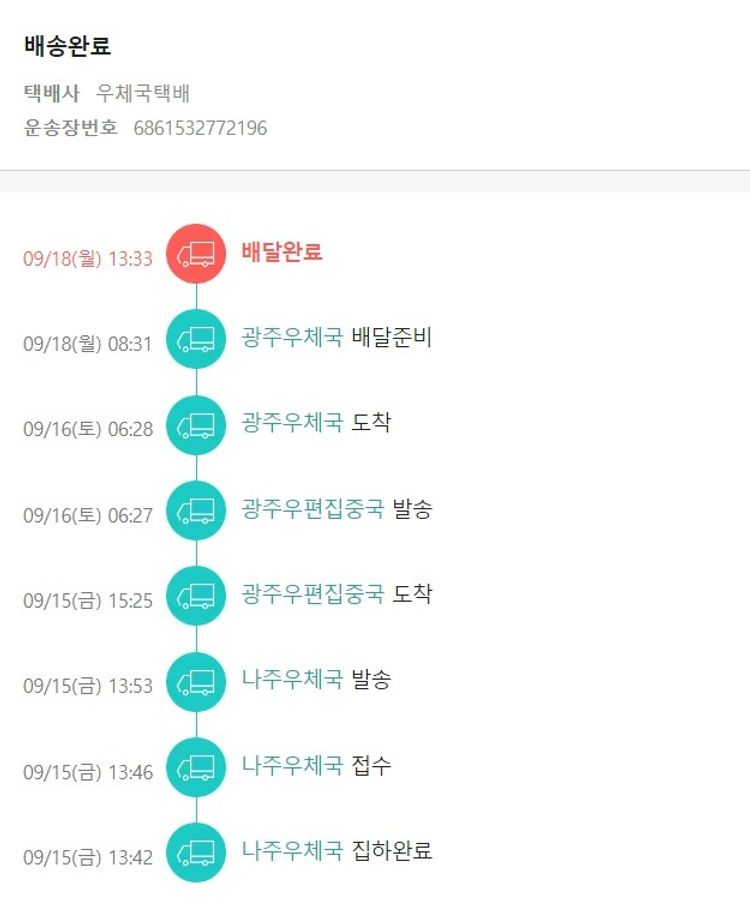Click truck icon beside 나주우체국 발송

pyautogui.click(x=196, y=682)
